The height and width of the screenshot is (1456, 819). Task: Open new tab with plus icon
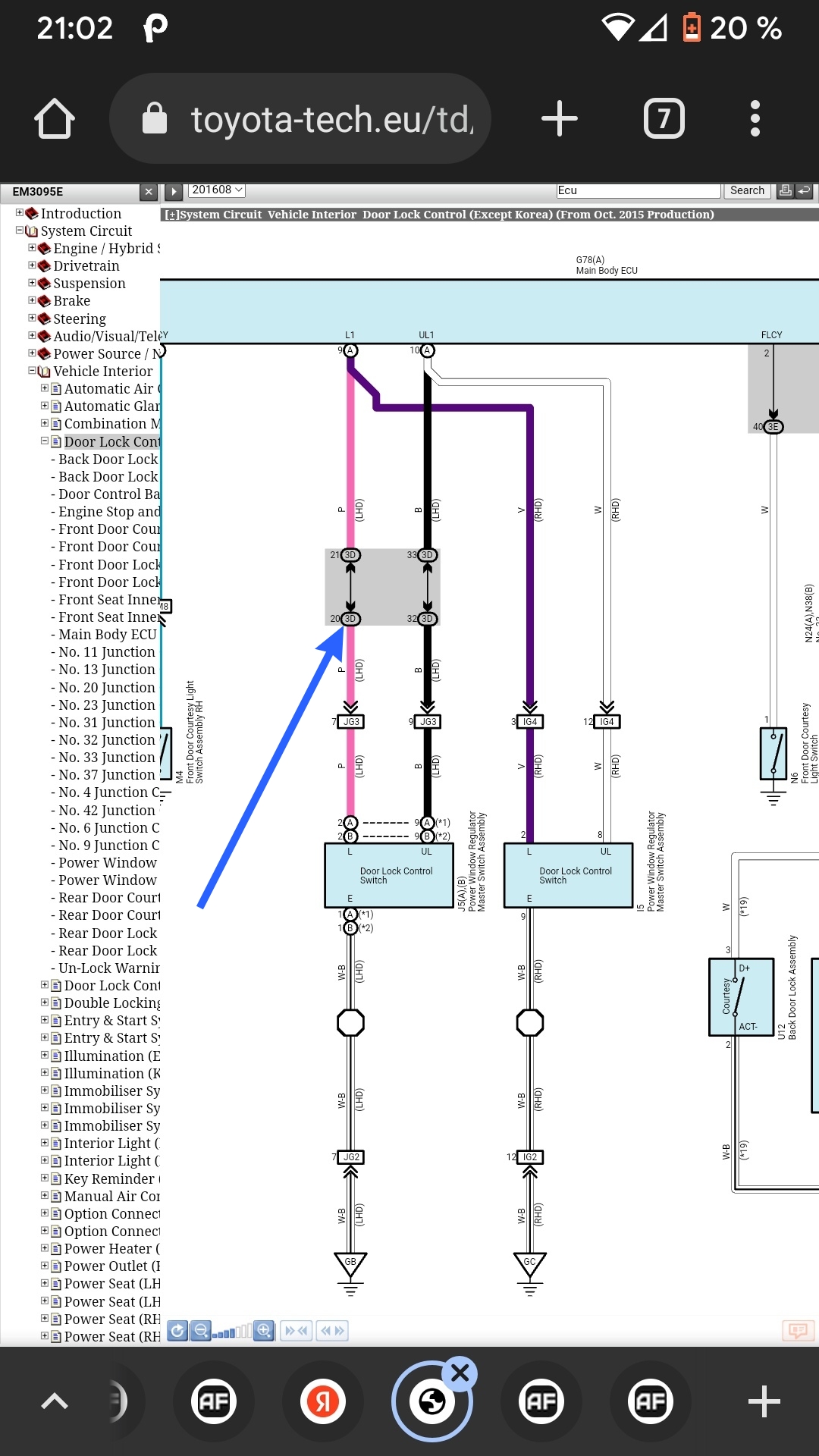(560, 119)
